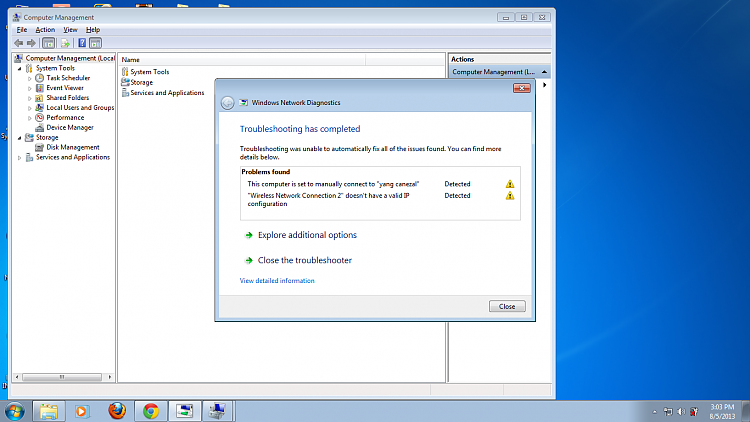Viewport: 750px width, 422px height.
Task: Select the Shared Folders icon
Action: 40,98
